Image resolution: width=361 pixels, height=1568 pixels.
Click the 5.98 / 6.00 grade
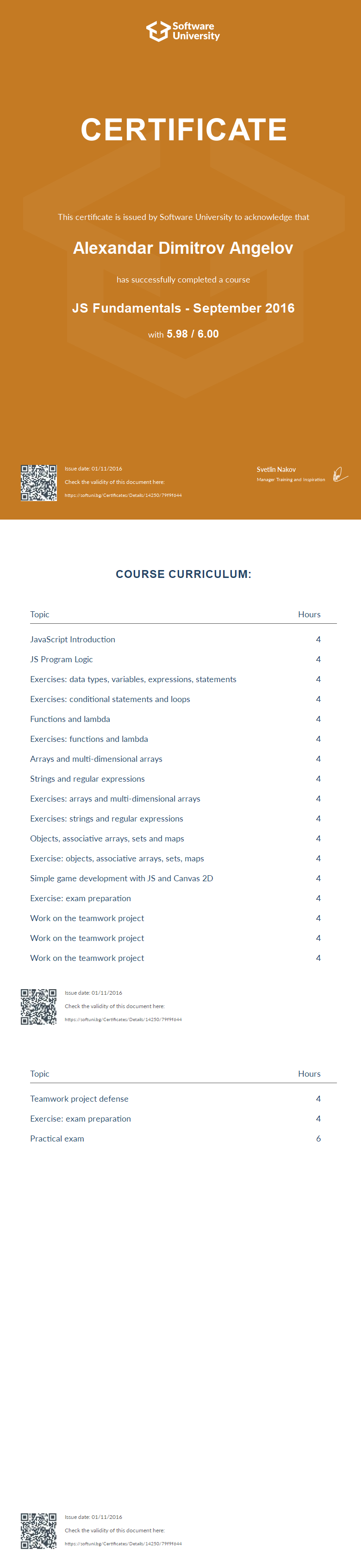(193, 334)
